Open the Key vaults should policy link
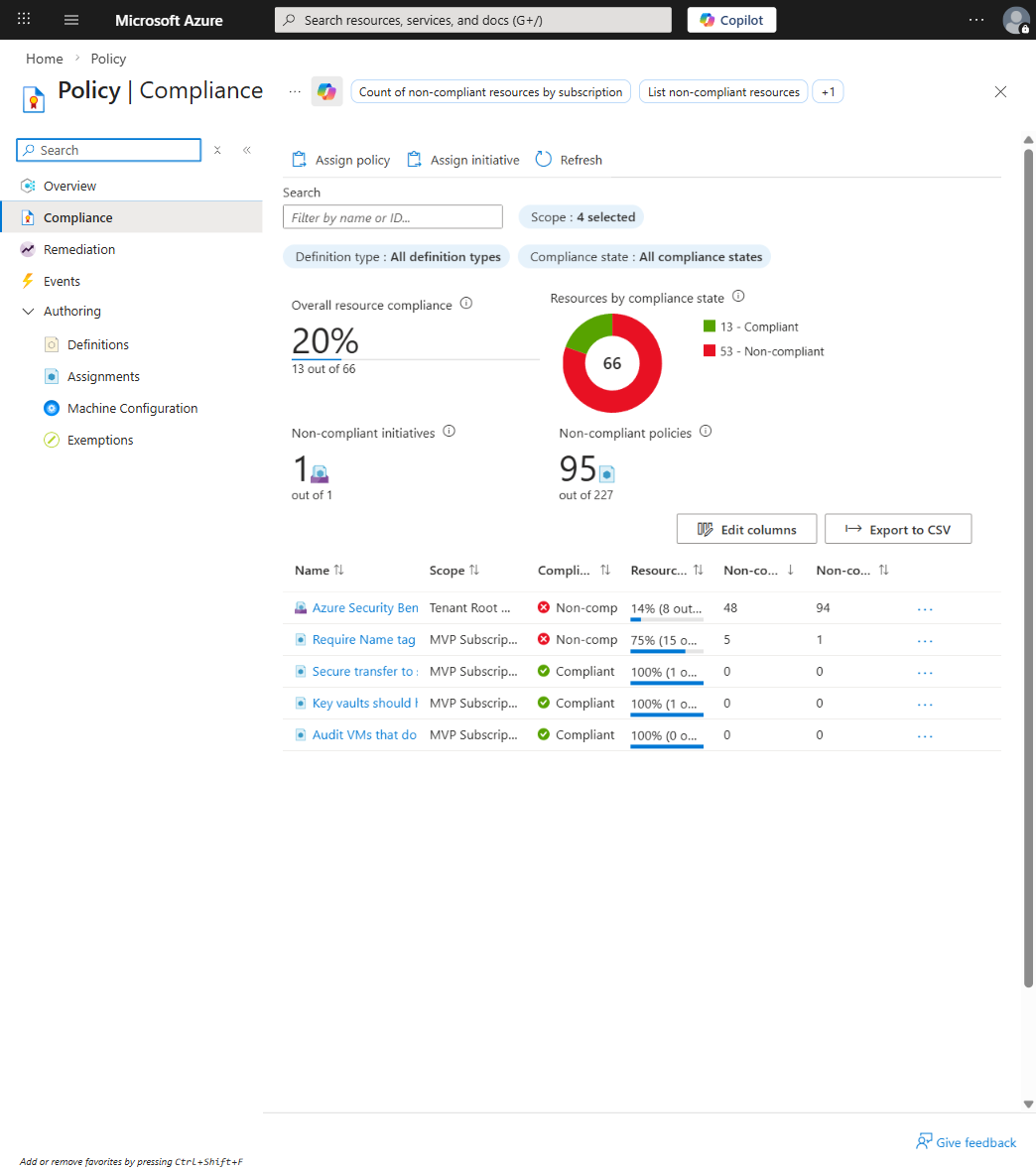This screenshot has height=1171, width=1036. click(365, 704)
